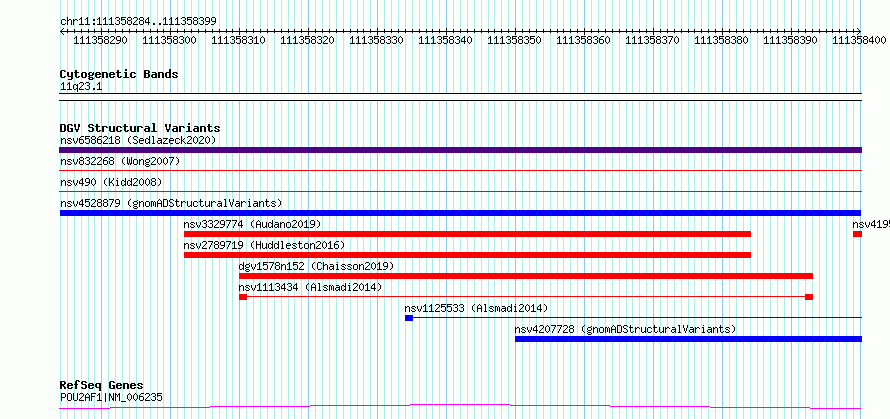Click the thin red nsv832268 variant line
The height and width of the screenshot is (419, 890).
pyautogui.click(x=460, y=170)
